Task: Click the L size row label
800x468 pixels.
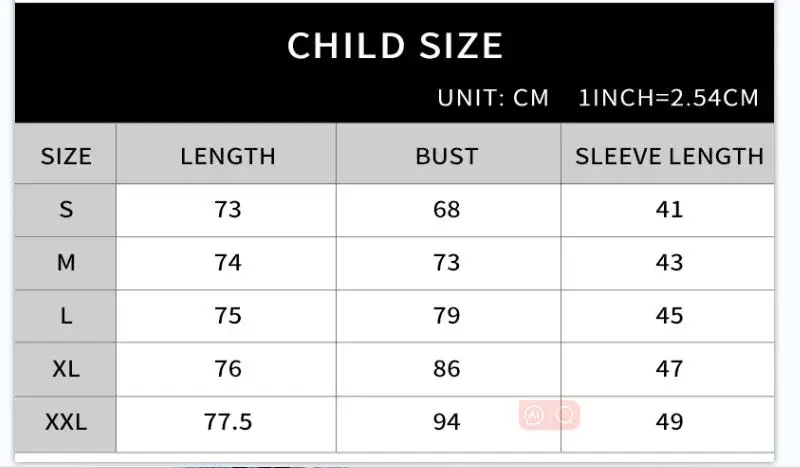Action: click(66, 316)
